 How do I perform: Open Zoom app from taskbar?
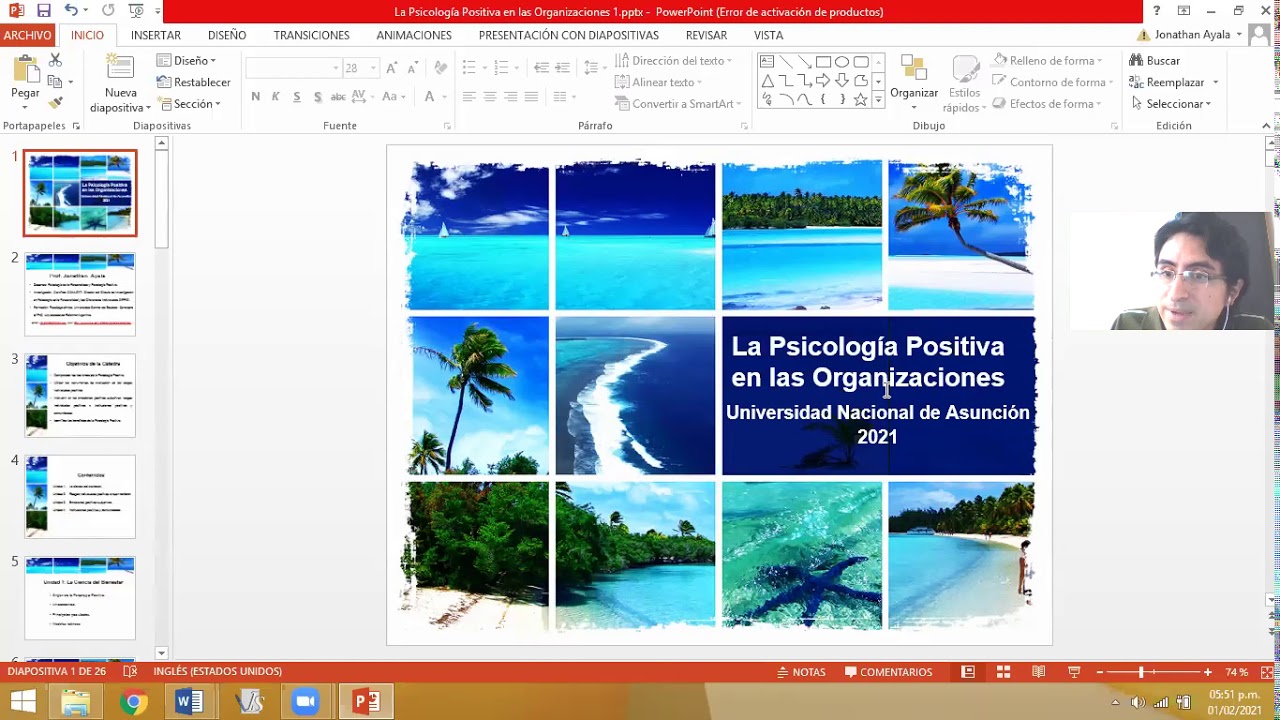coord(305,702)
